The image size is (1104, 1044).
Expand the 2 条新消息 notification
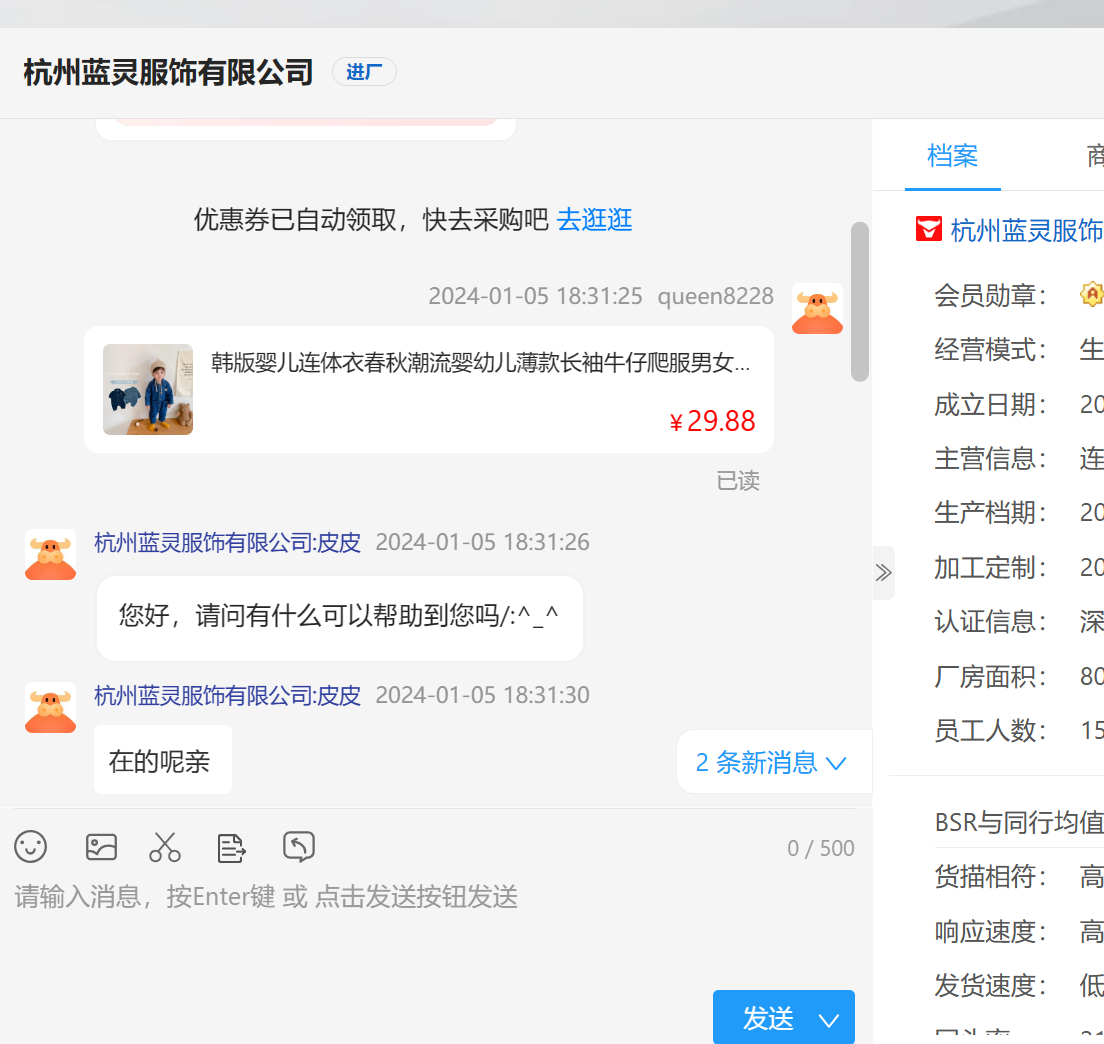(771, 763)
